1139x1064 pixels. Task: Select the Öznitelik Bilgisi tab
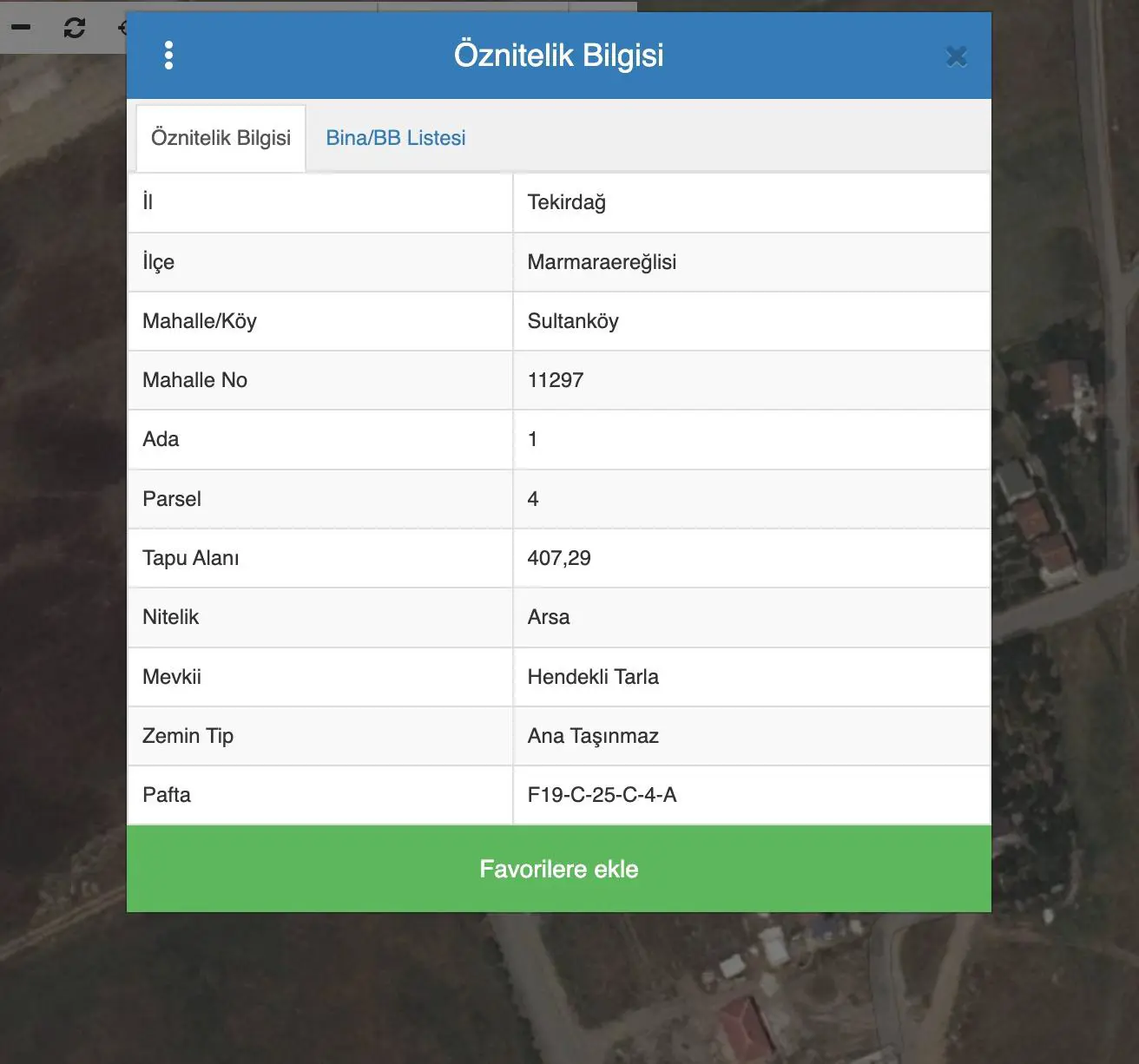(x=221, y=138)
